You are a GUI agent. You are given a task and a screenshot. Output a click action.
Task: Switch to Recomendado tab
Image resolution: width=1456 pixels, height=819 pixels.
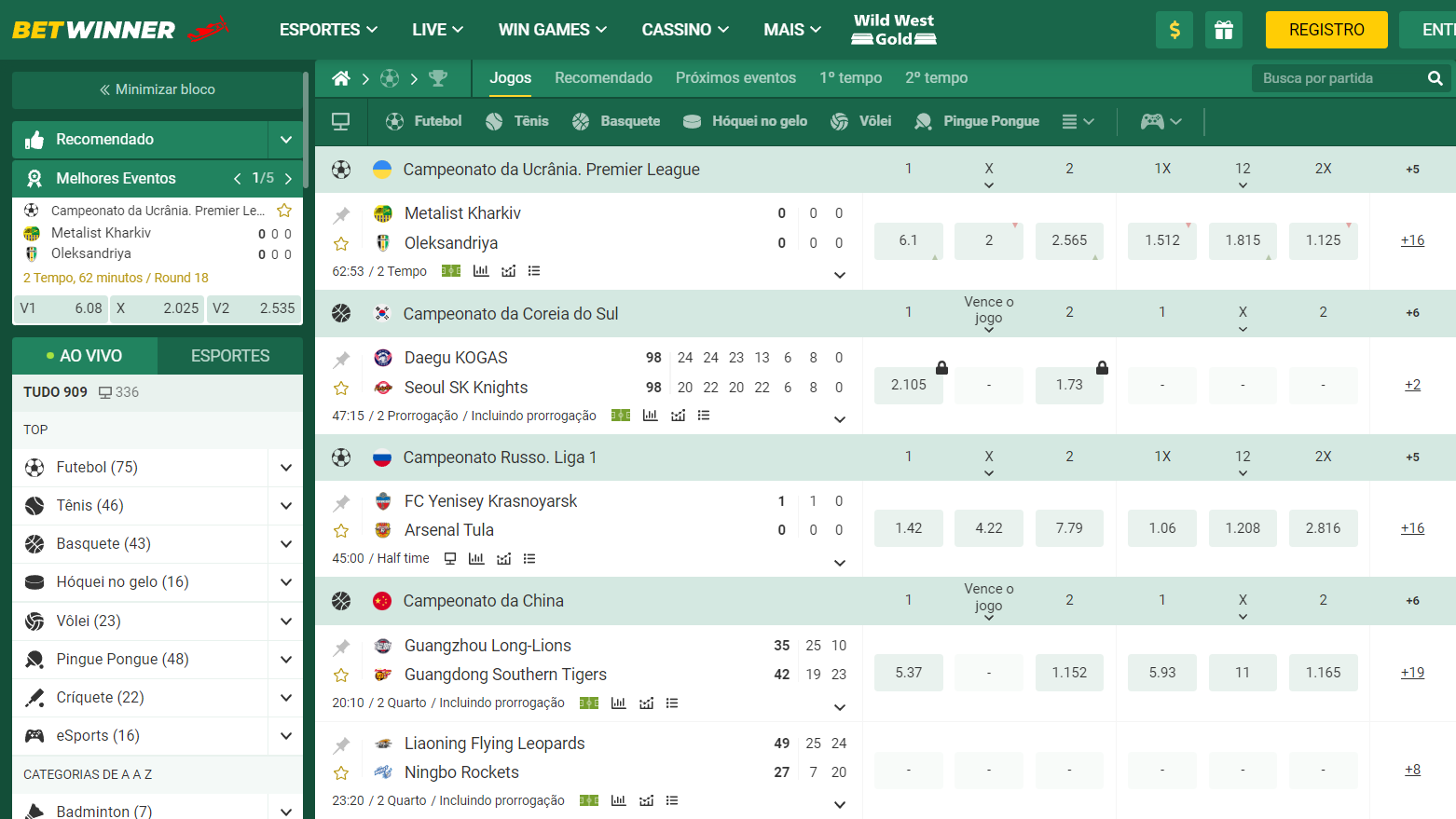click(x=603, y=78)
